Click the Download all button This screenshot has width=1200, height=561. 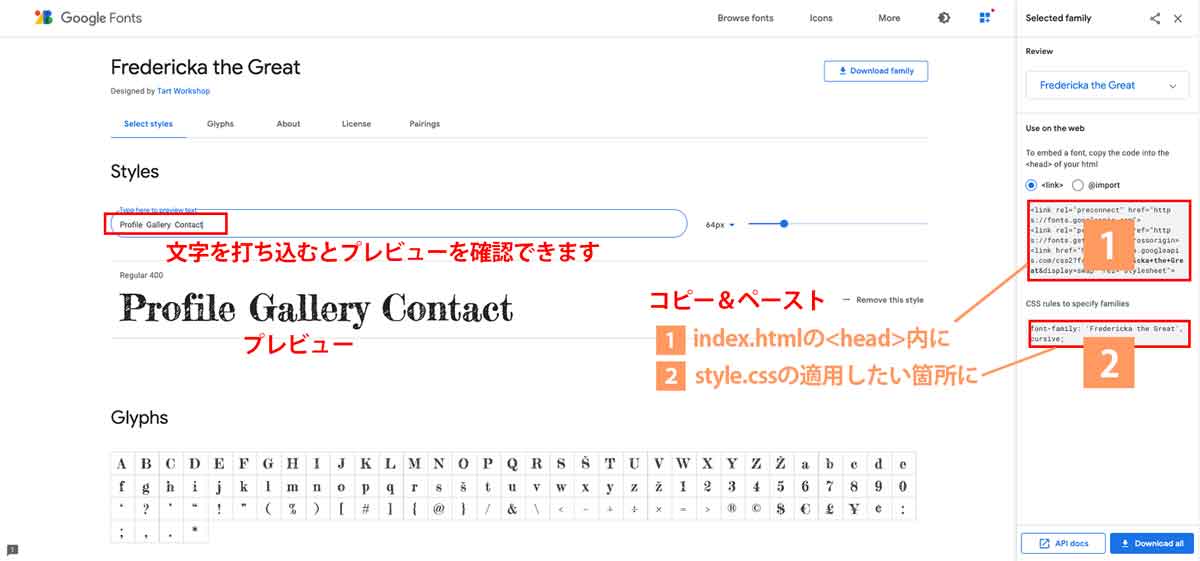(x=1152, y=543)
